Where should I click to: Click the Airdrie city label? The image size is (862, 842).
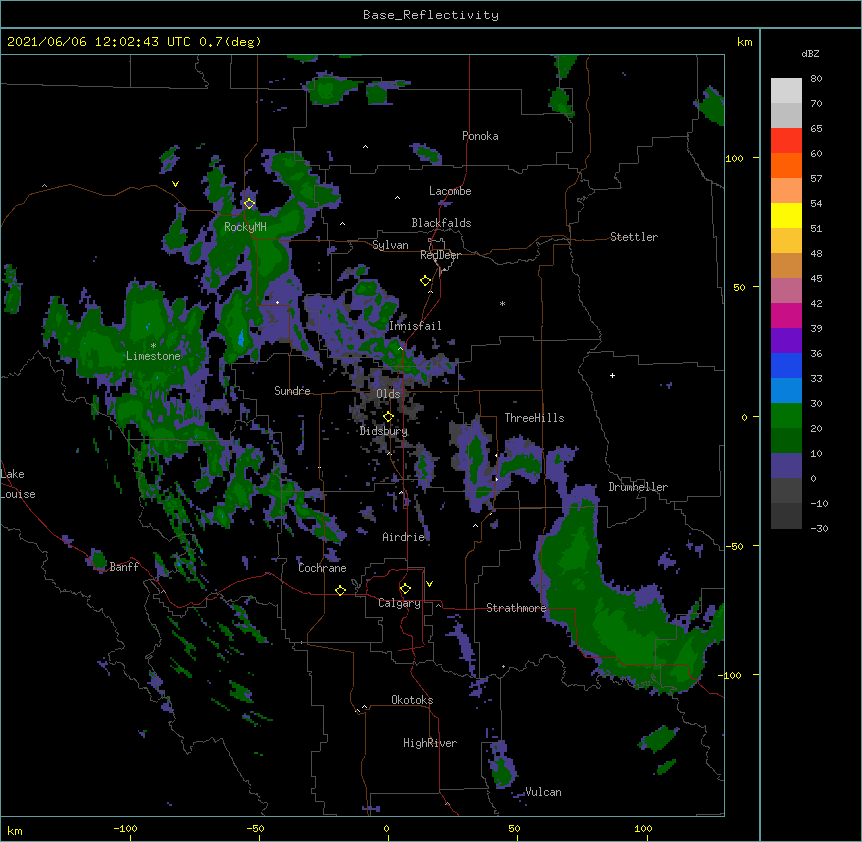coord(404,537)
